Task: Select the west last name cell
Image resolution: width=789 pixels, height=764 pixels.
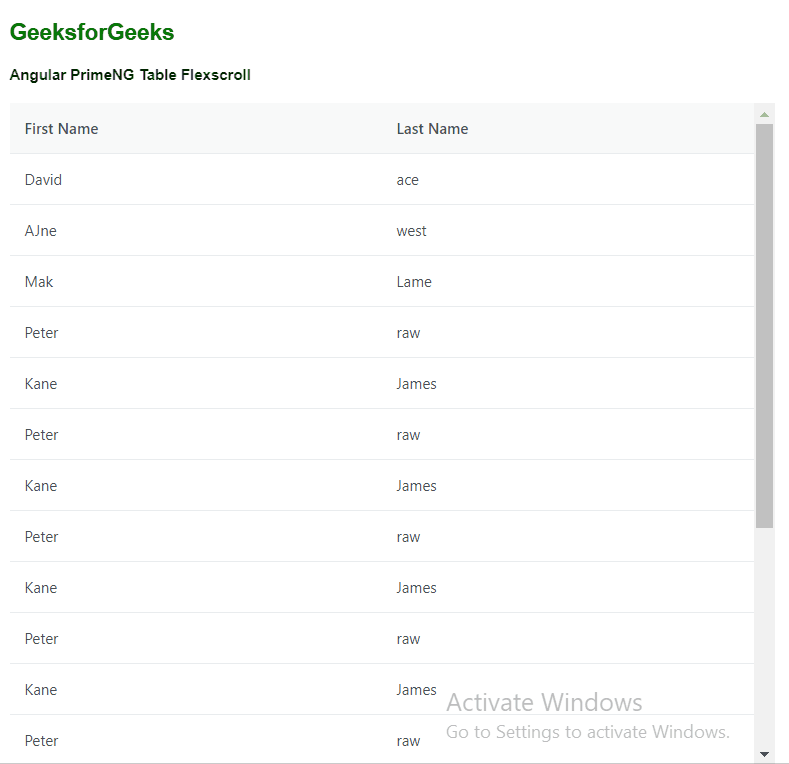Action: [411, 231]
